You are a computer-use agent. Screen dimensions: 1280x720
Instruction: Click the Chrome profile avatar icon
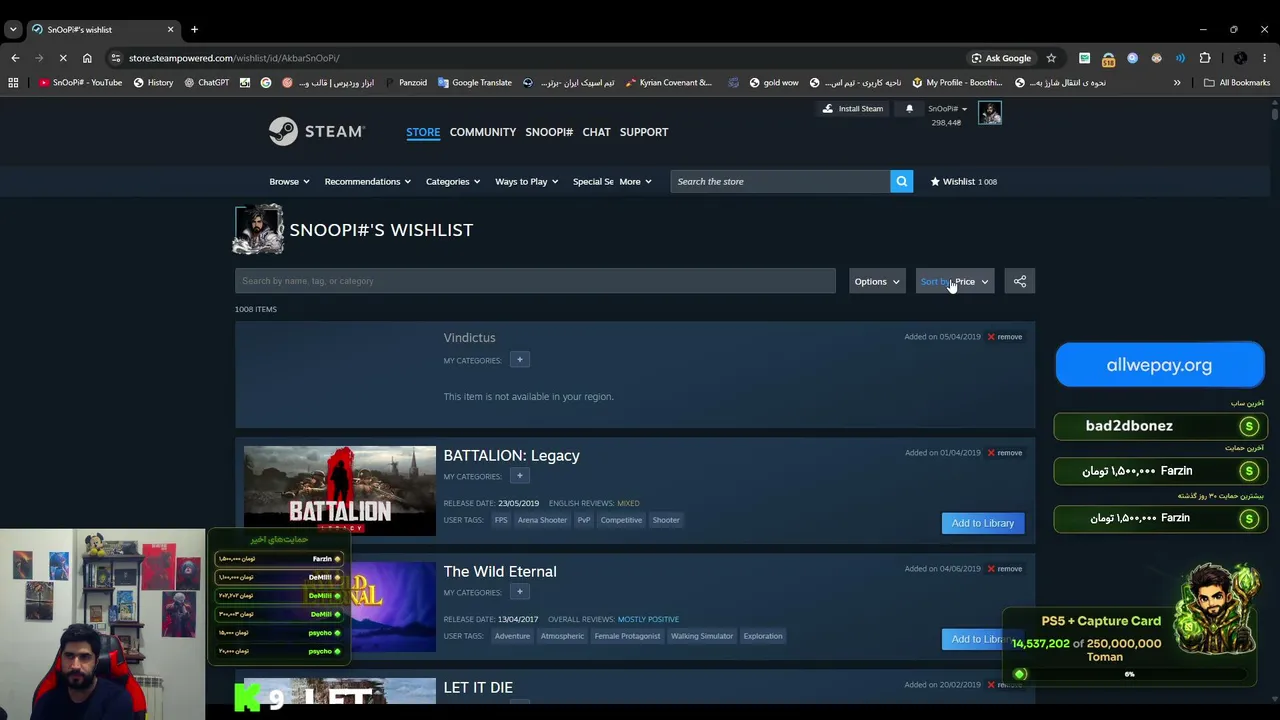(1240, 58)
